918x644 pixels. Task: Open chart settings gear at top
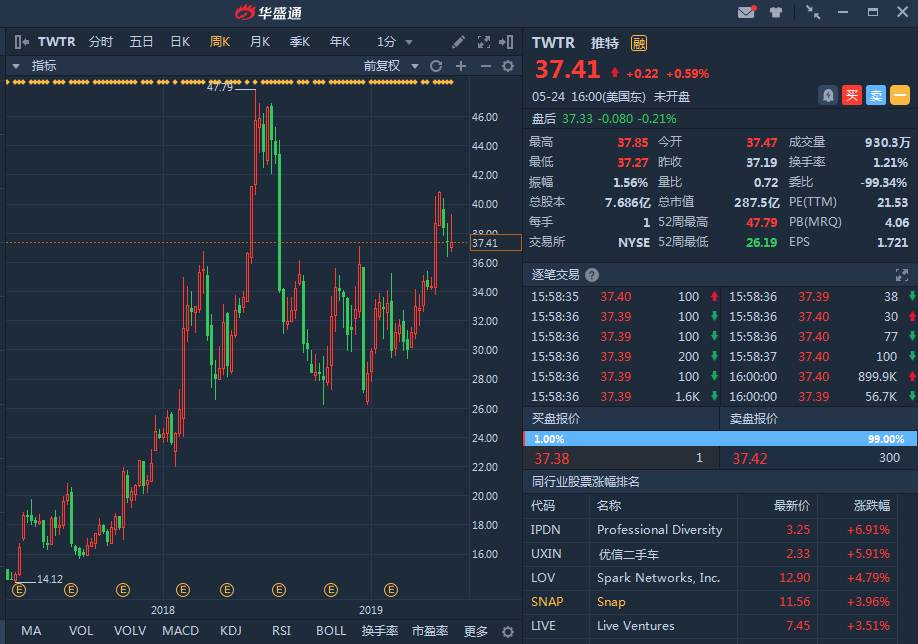tap(508, 66)
